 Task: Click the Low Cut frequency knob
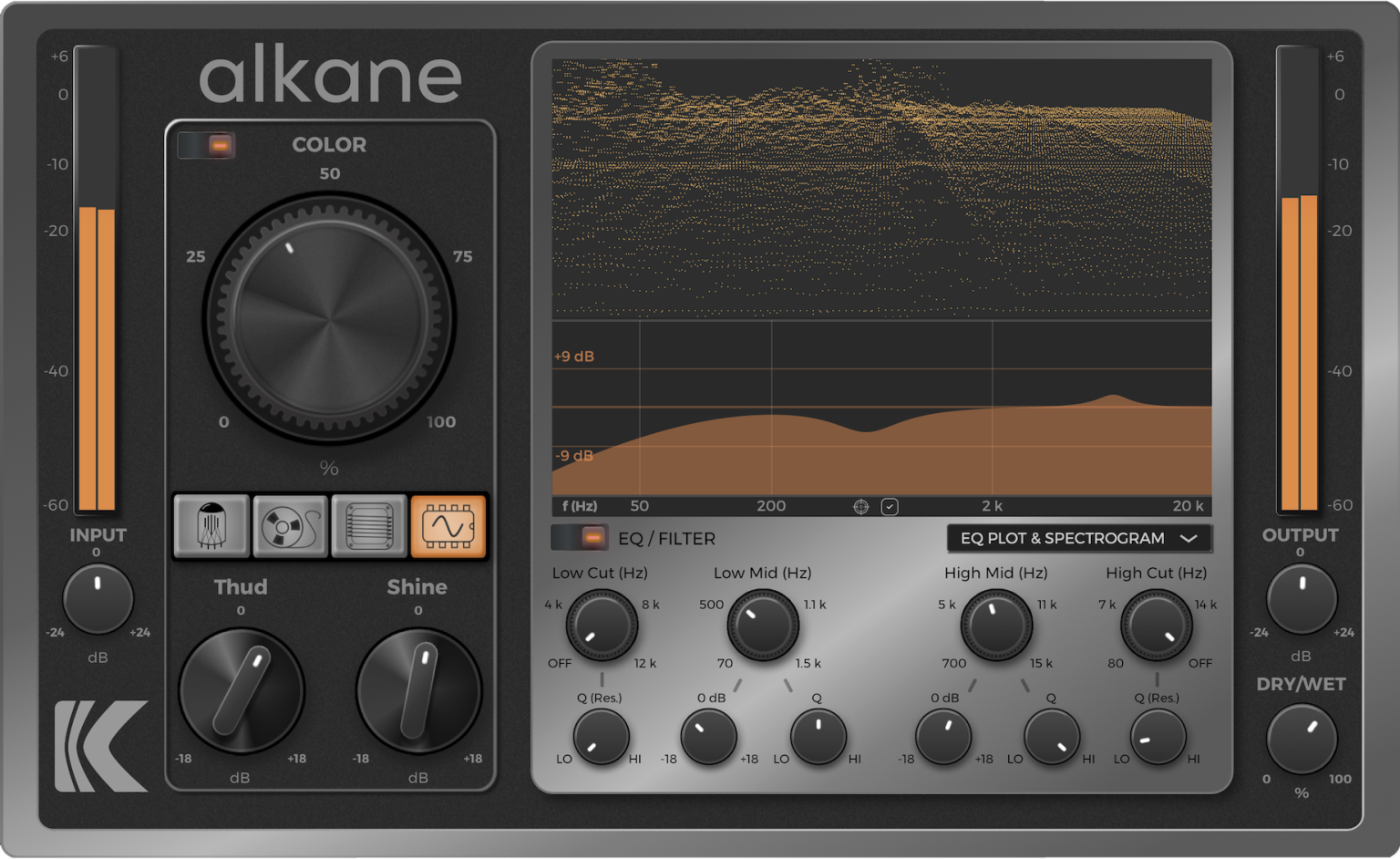(602, 626)
